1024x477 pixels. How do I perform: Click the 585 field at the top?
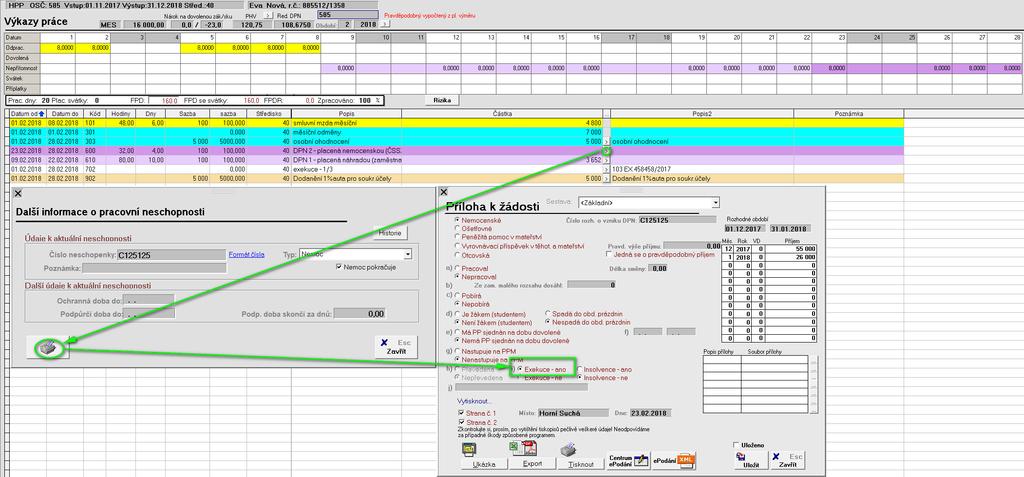347,14
